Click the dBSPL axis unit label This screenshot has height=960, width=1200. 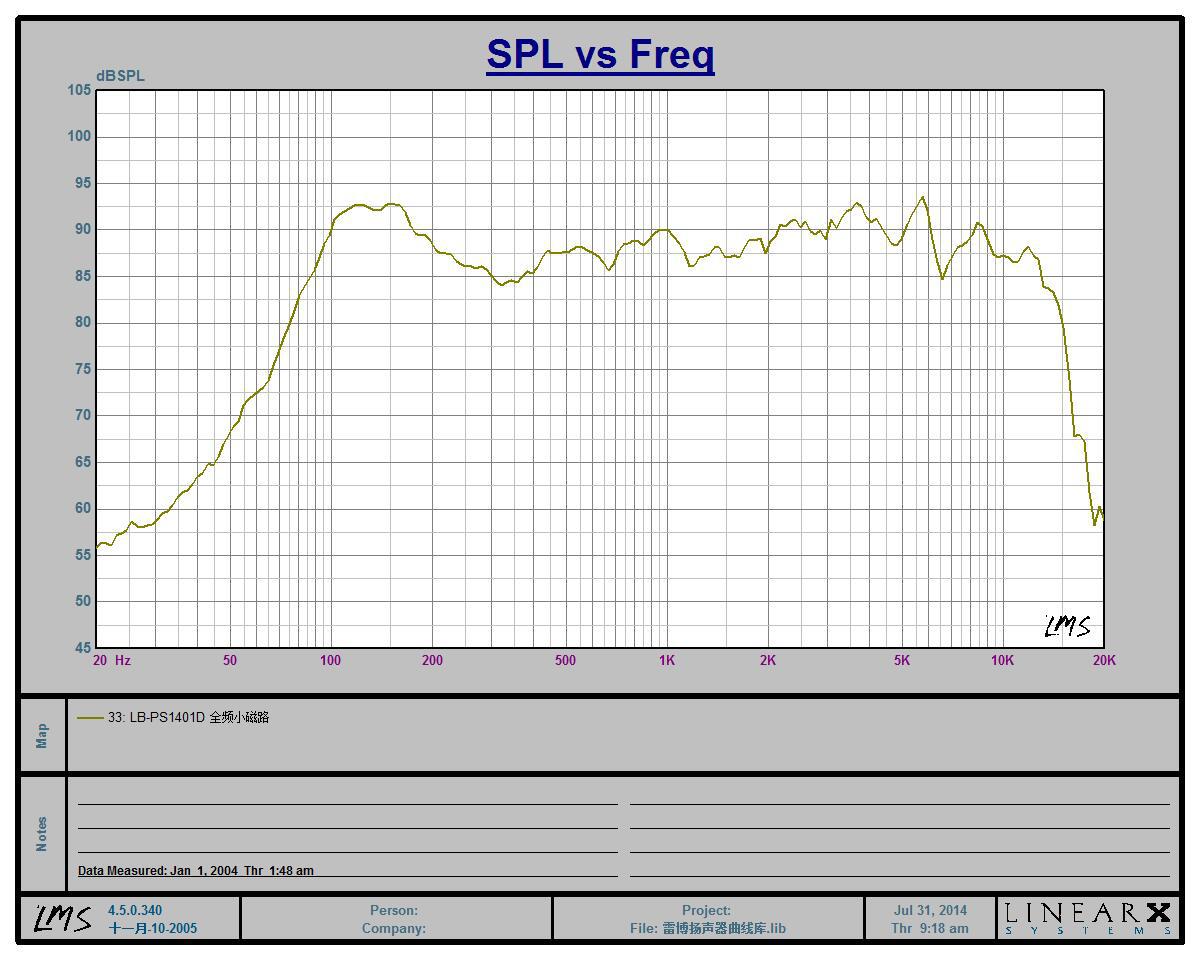pos(120,76)
